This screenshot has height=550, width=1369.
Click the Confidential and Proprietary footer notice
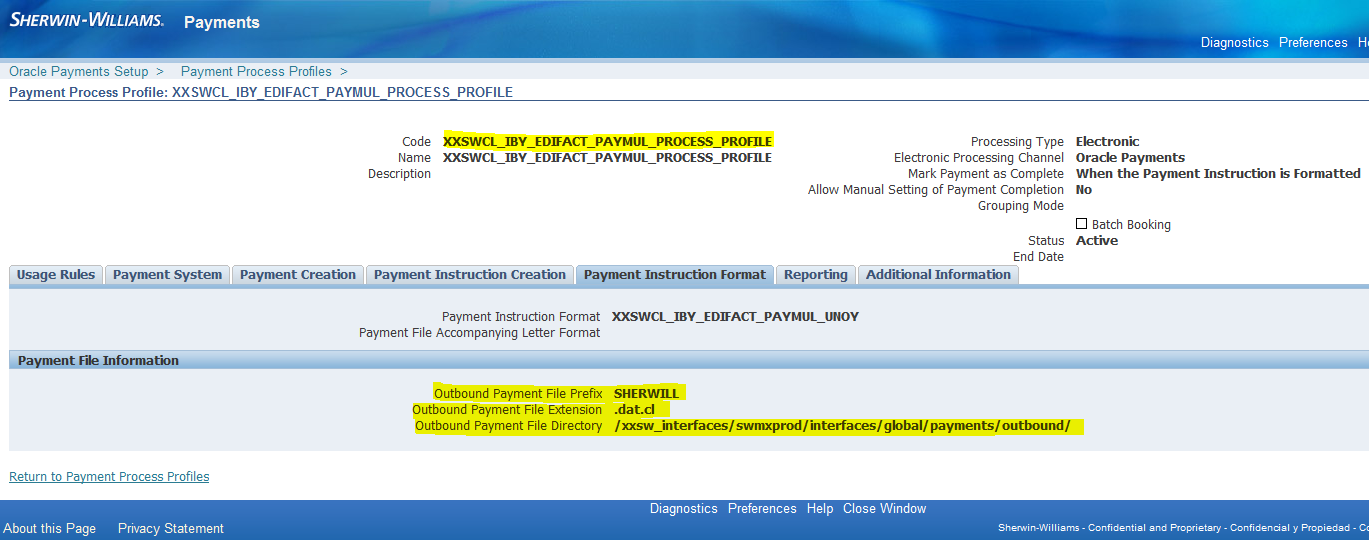click(x=1182, y=528)
